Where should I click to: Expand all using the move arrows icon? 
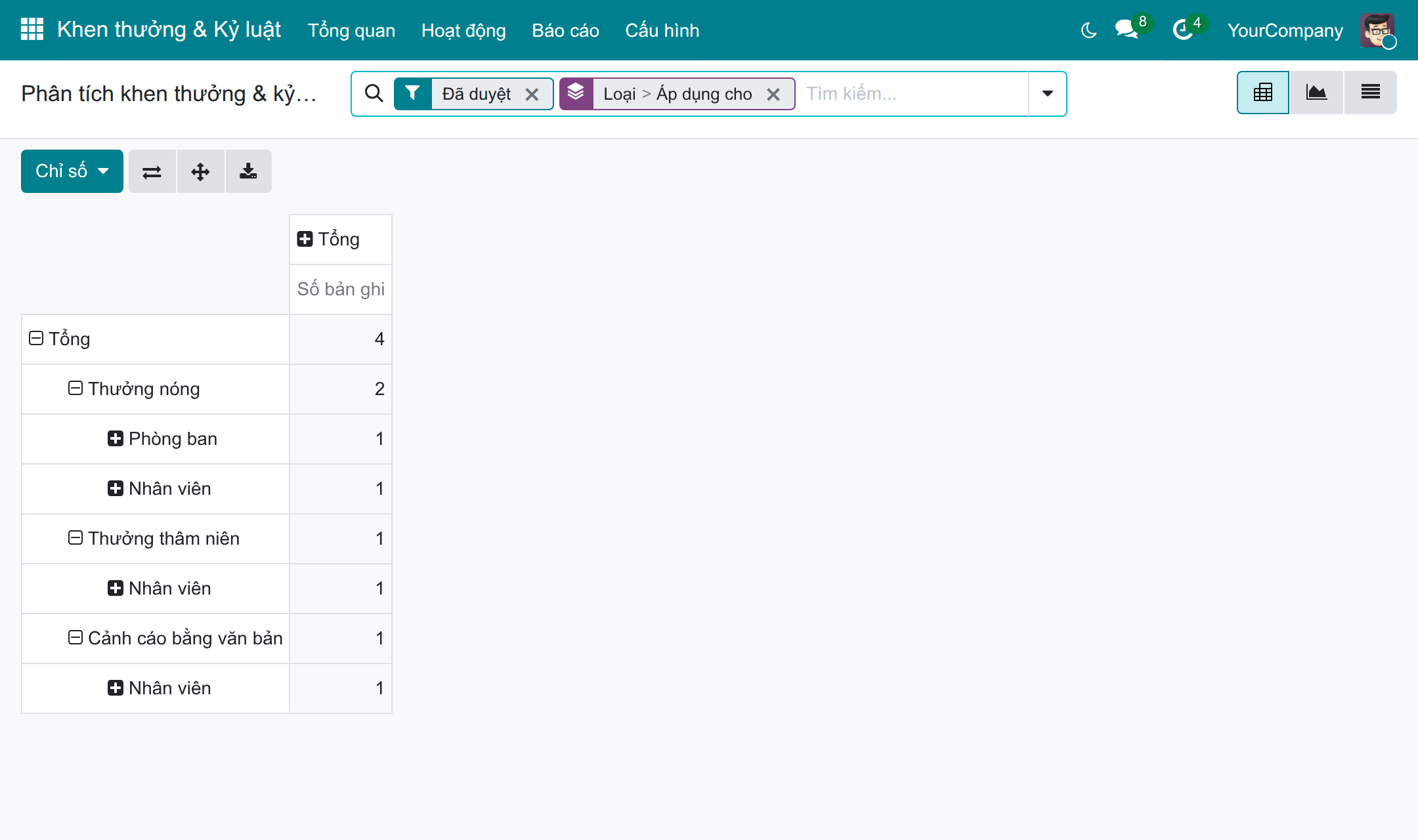pyautogui.click(x=200, y=171)
